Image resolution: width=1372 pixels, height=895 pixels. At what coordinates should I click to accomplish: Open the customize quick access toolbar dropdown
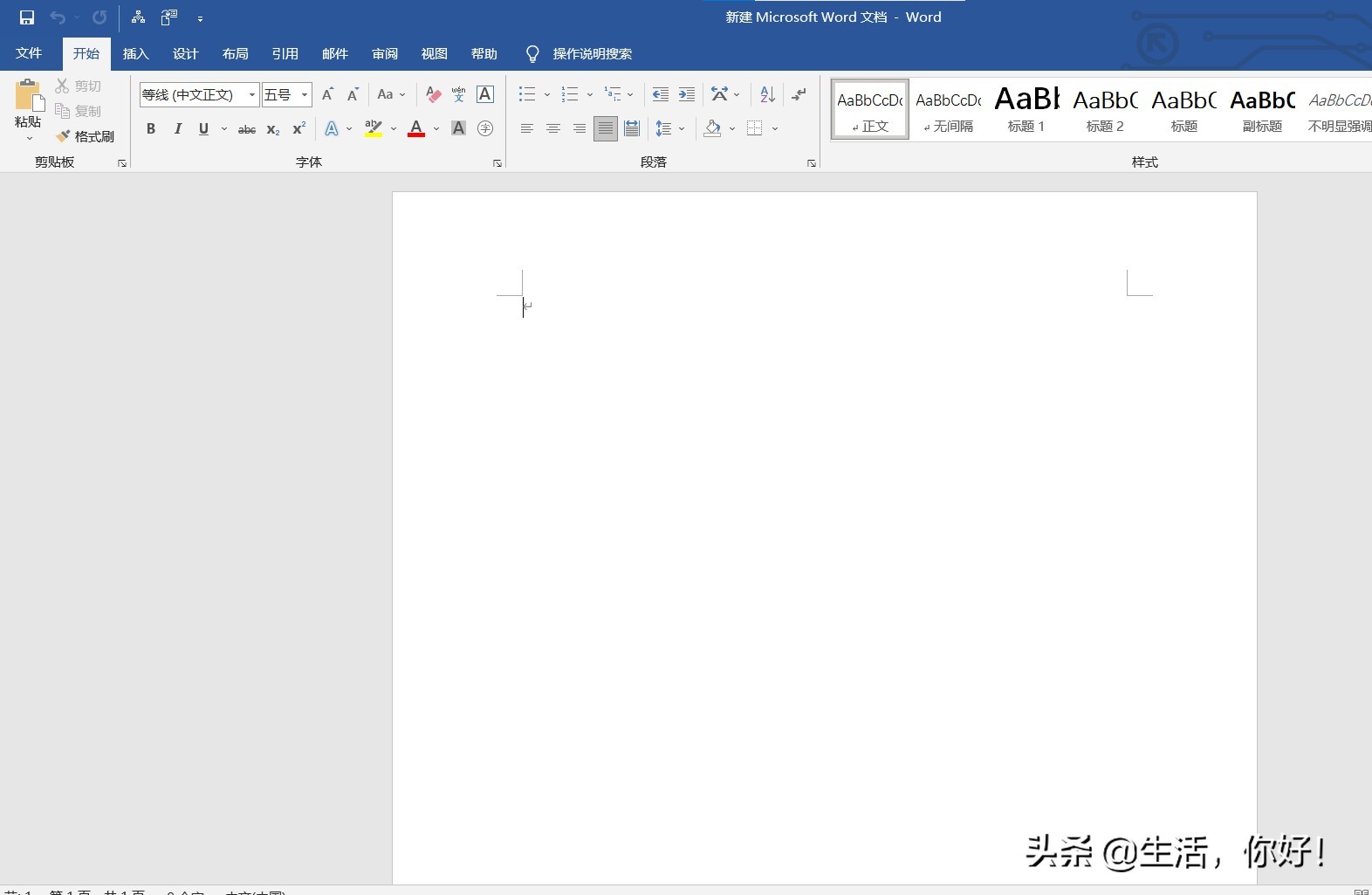pos(200,18)
